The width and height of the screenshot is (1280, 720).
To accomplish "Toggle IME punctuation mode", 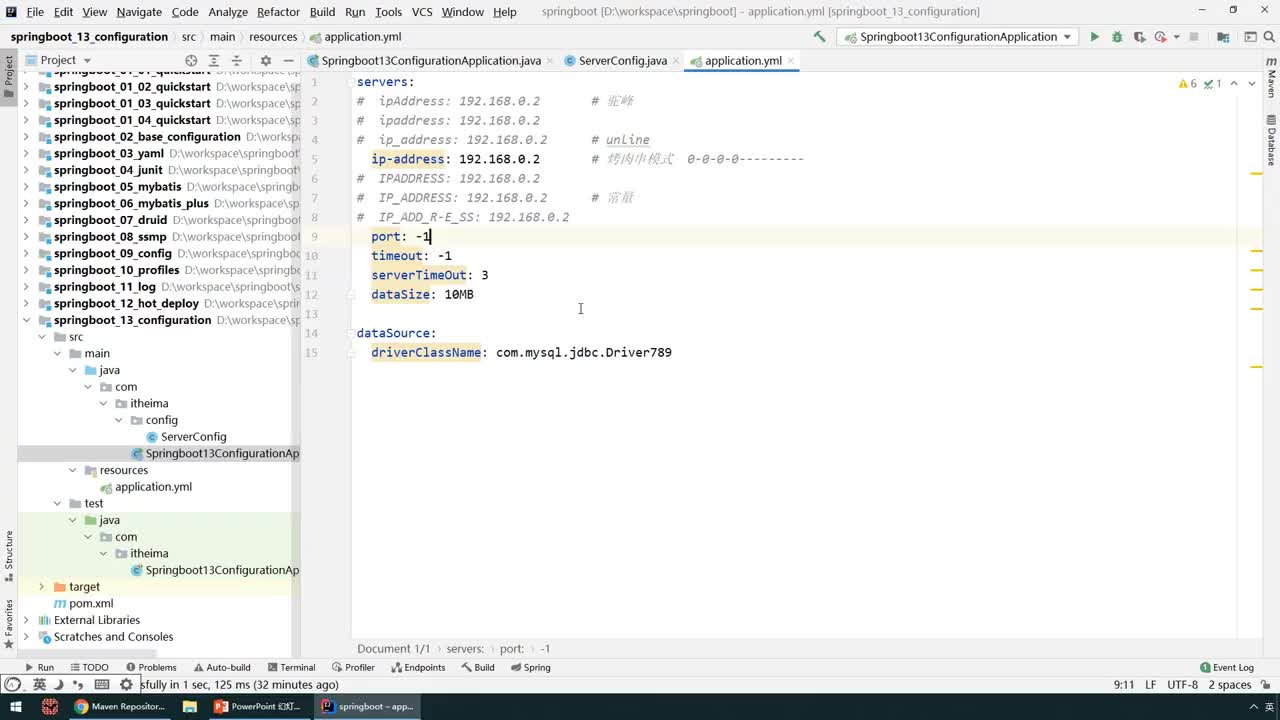I will point(79,685).
